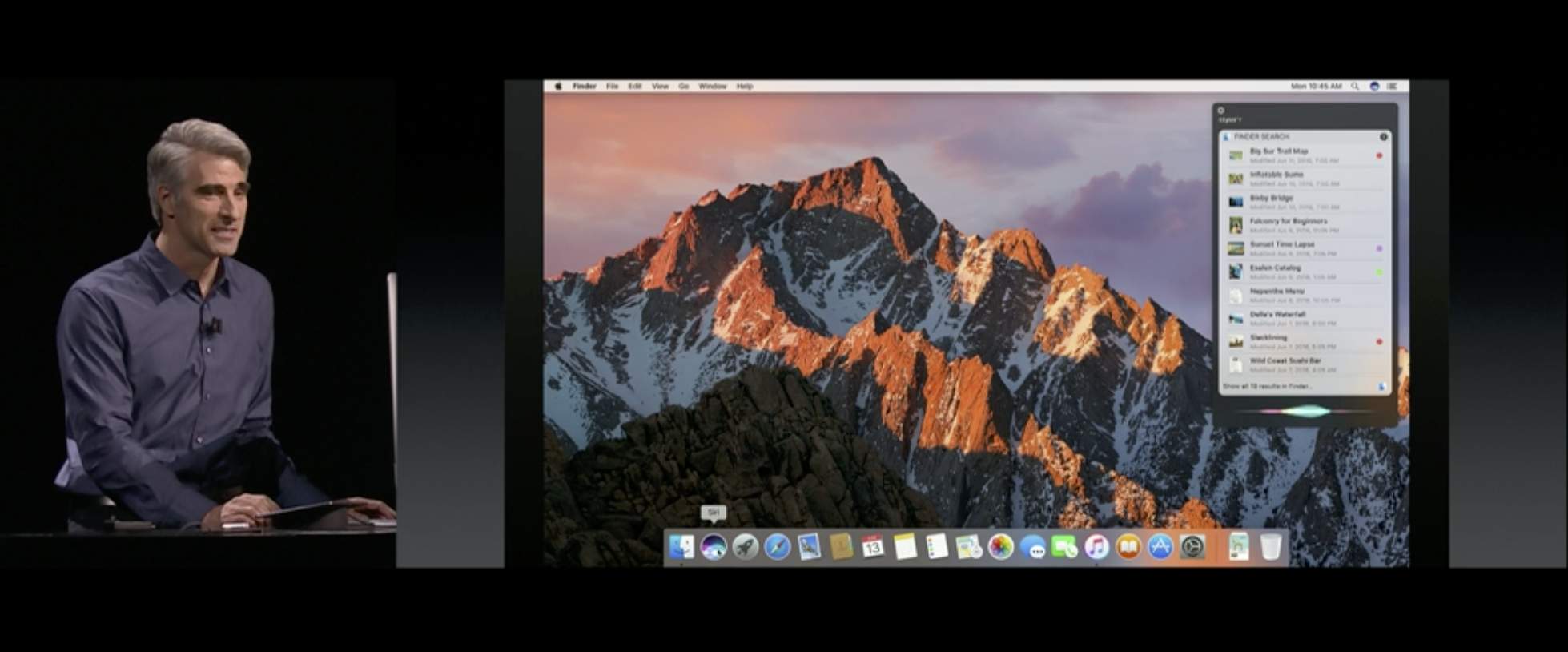Screen dimensions: 1568x652
Task: Open the Finder menu in menu bar
Action: pyautogui.click(x=585, y=87)
